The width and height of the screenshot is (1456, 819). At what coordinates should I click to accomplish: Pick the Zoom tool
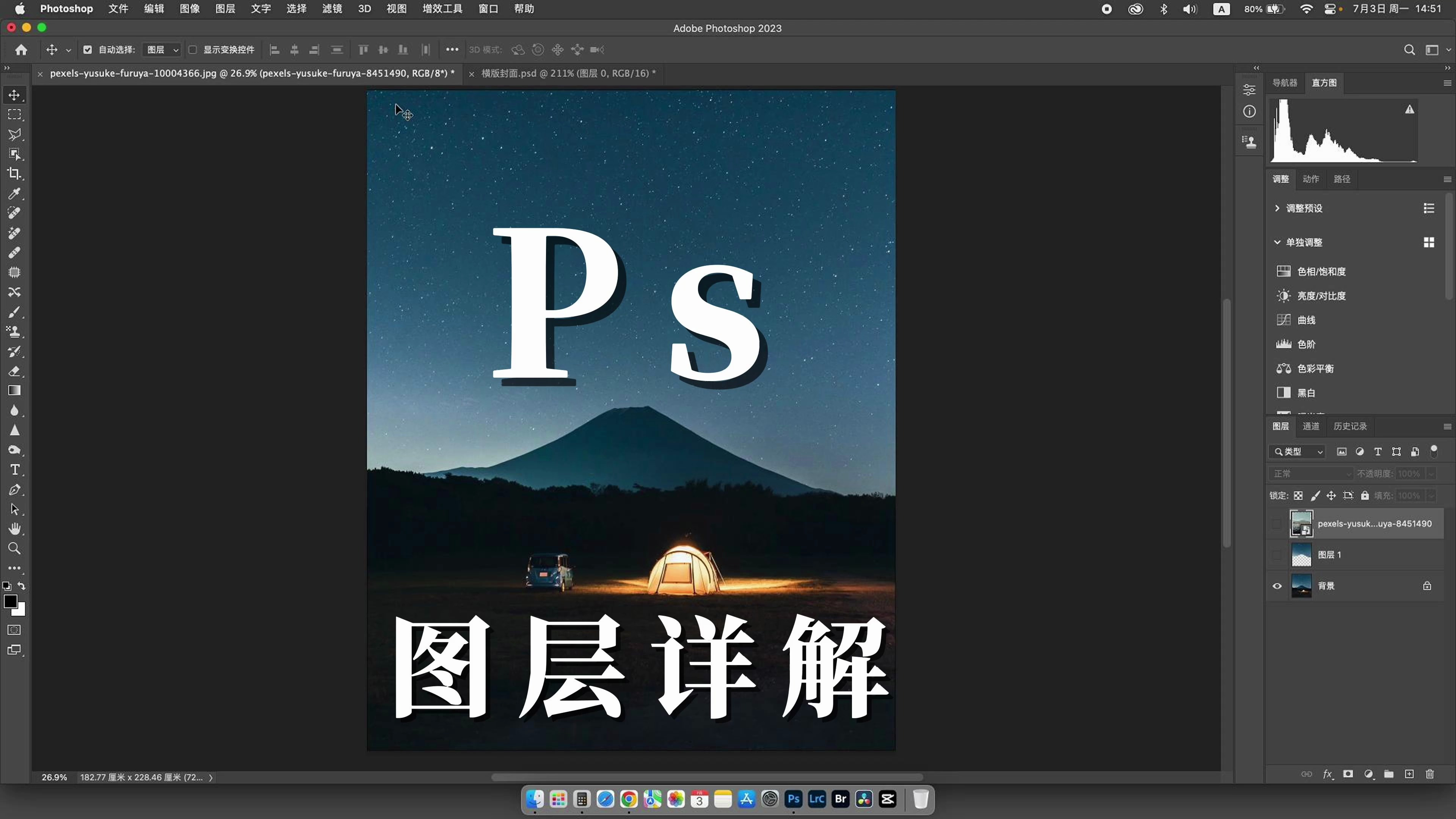[x=15, y=548]
